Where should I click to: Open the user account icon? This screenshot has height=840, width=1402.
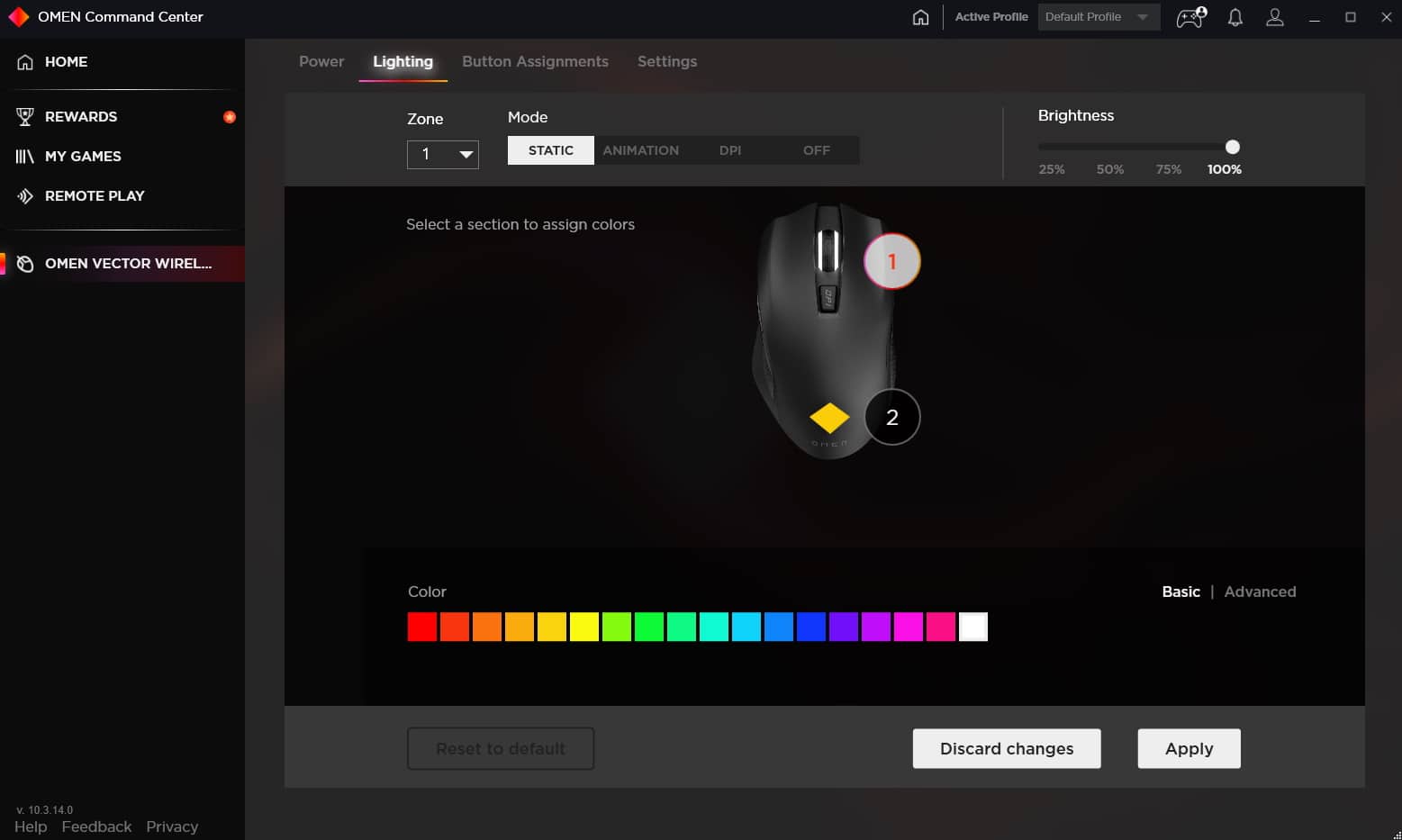point(1275,17)
